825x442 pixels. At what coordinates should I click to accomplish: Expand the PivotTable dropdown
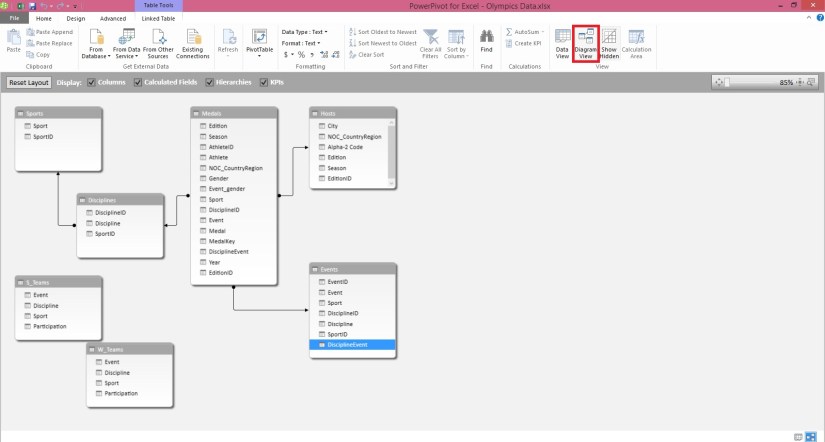pyautogui.click(x=259, y=55)
